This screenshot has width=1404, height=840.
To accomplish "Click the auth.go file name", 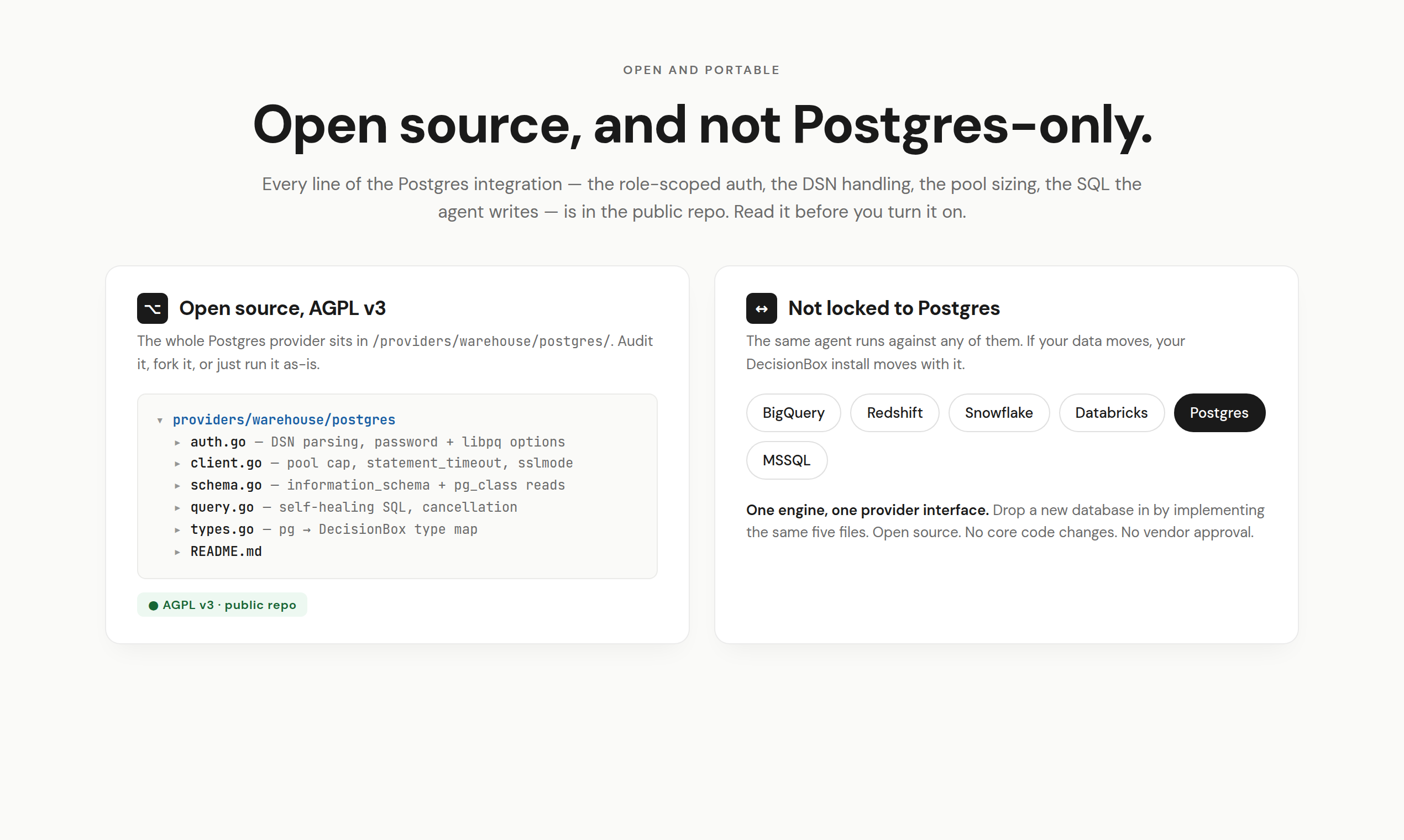I will (218, 442).
